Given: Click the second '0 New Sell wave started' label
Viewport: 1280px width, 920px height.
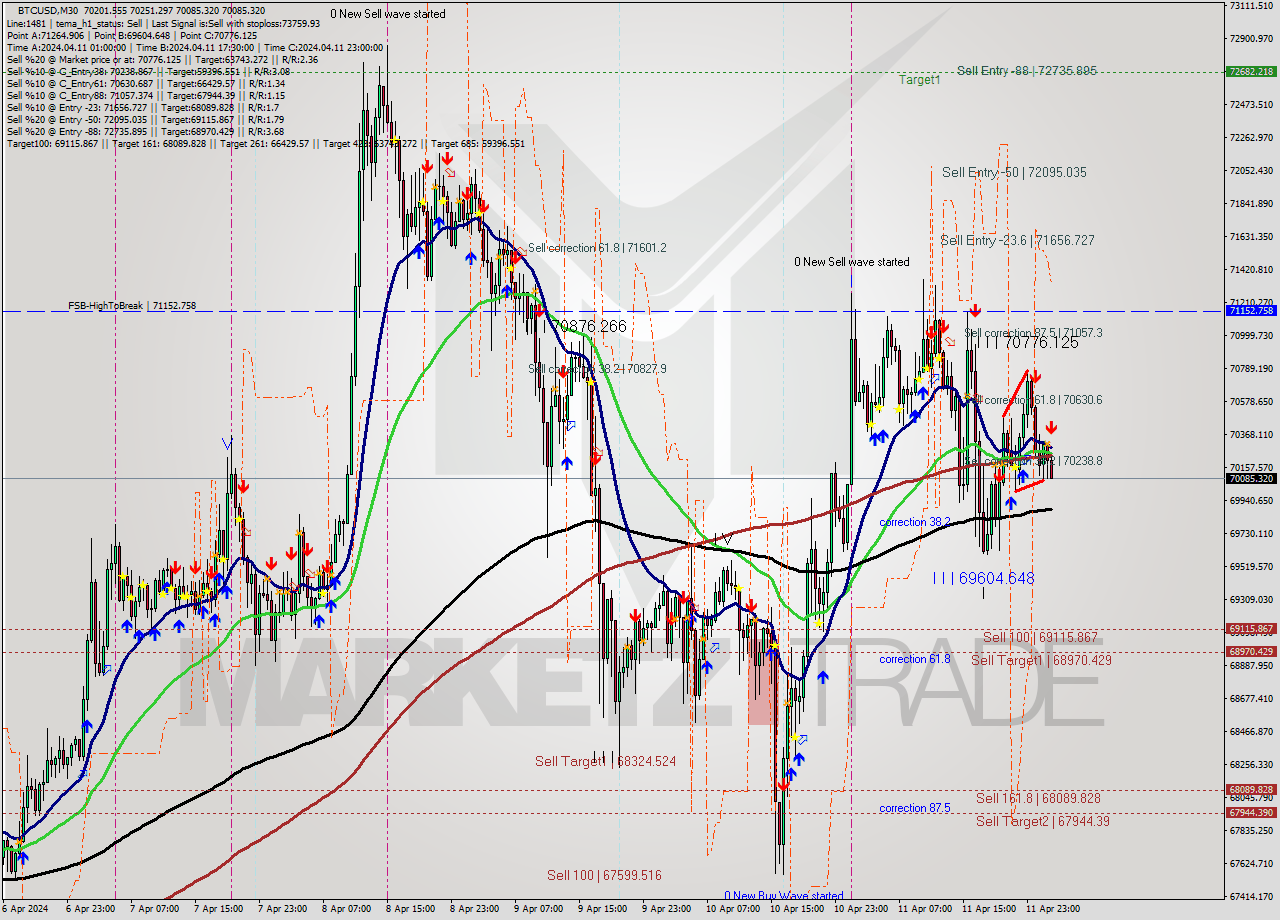Looking at the screenshot, I should (x=852, y=262).
